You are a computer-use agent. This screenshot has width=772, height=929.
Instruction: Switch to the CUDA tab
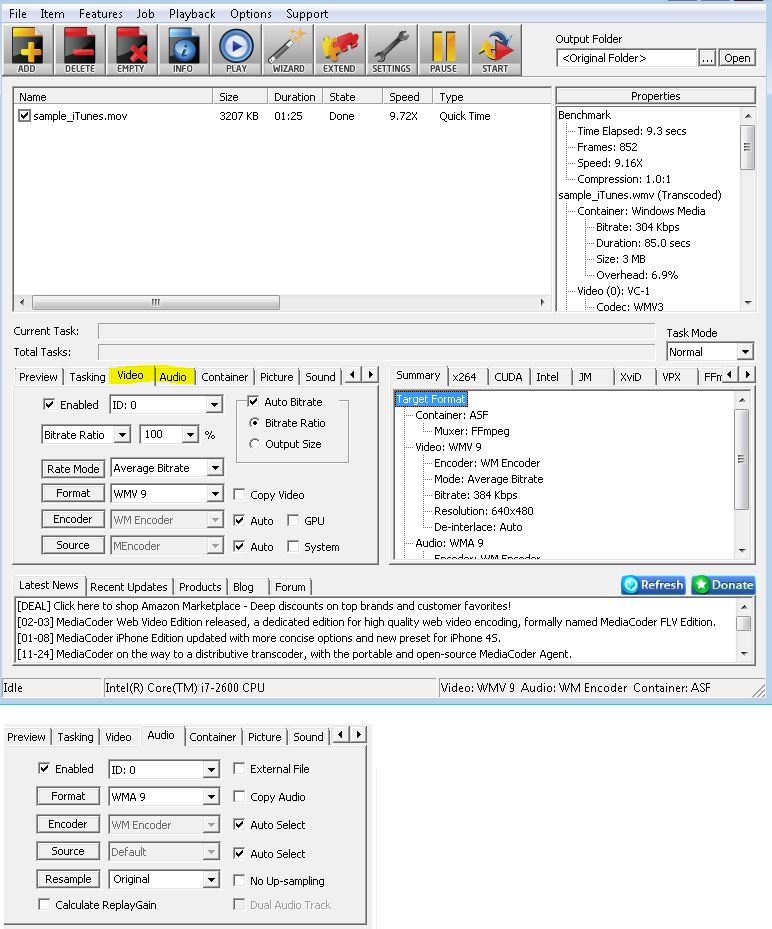(x=508, y=377)
